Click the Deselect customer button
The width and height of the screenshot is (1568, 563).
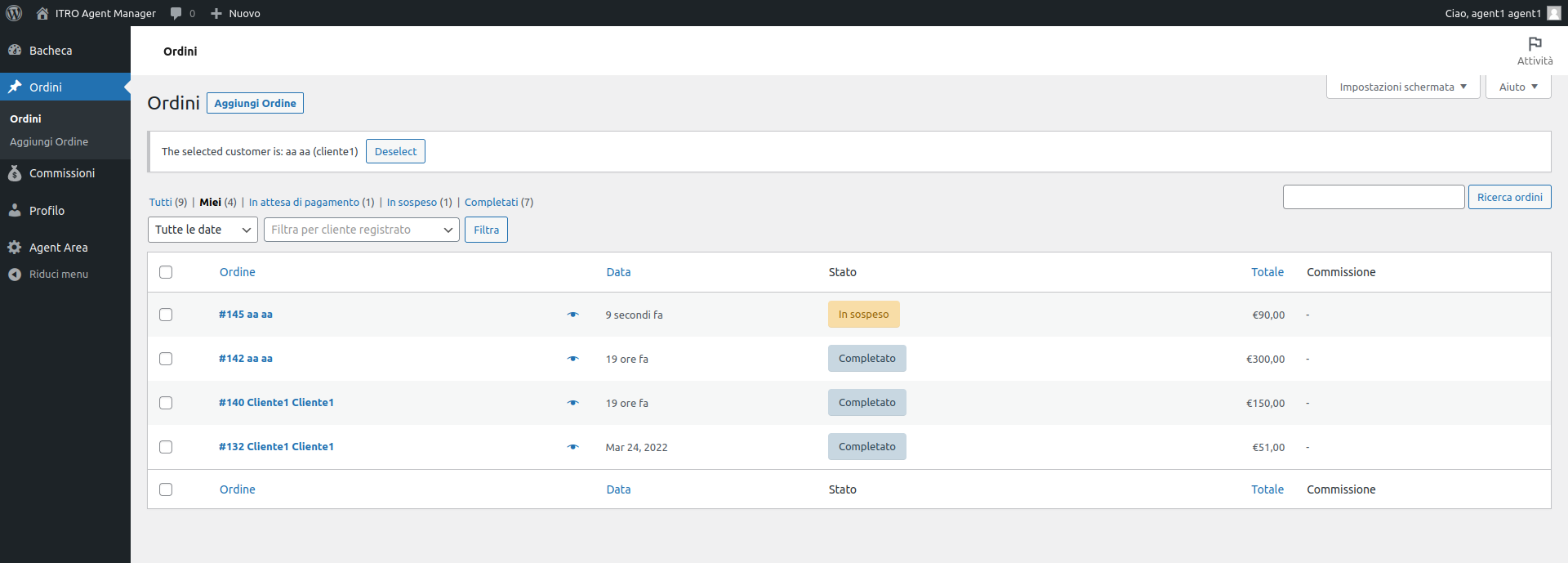[x=395, y=151]
